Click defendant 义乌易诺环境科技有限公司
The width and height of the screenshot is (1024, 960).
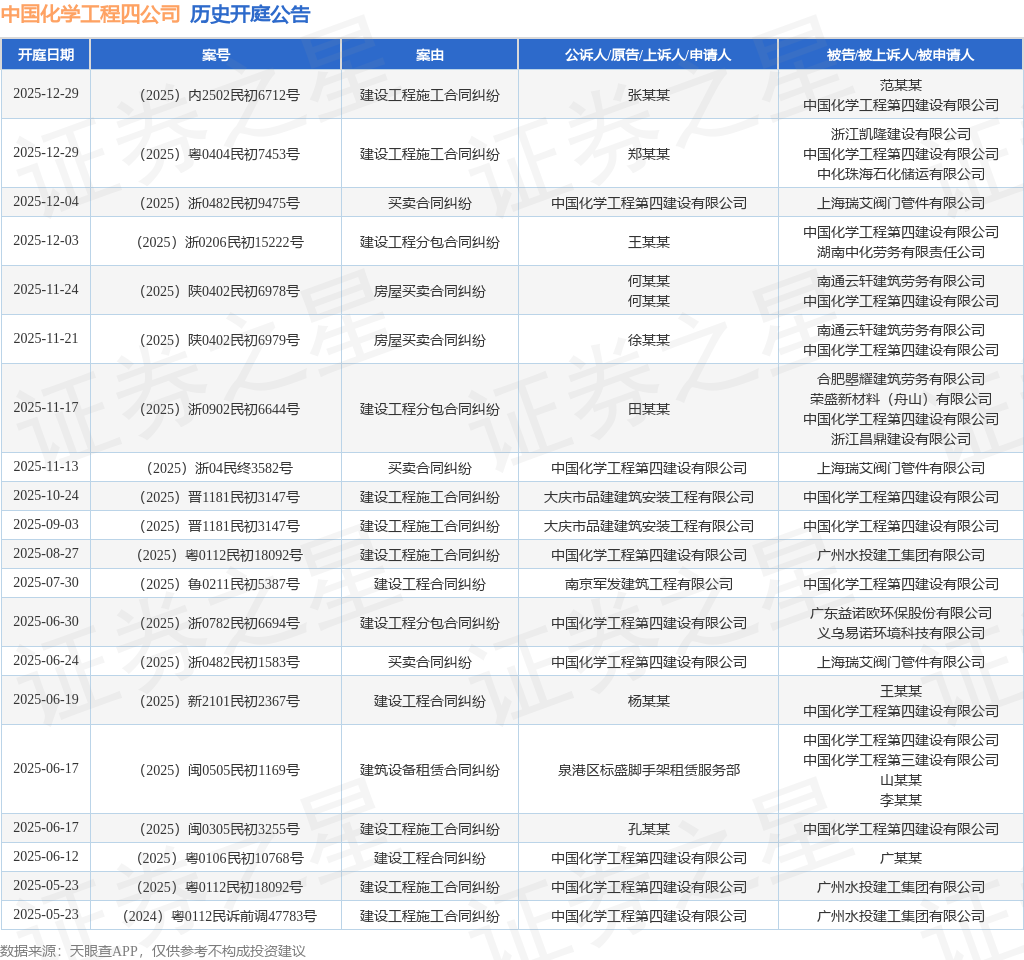tap(901, 633)
